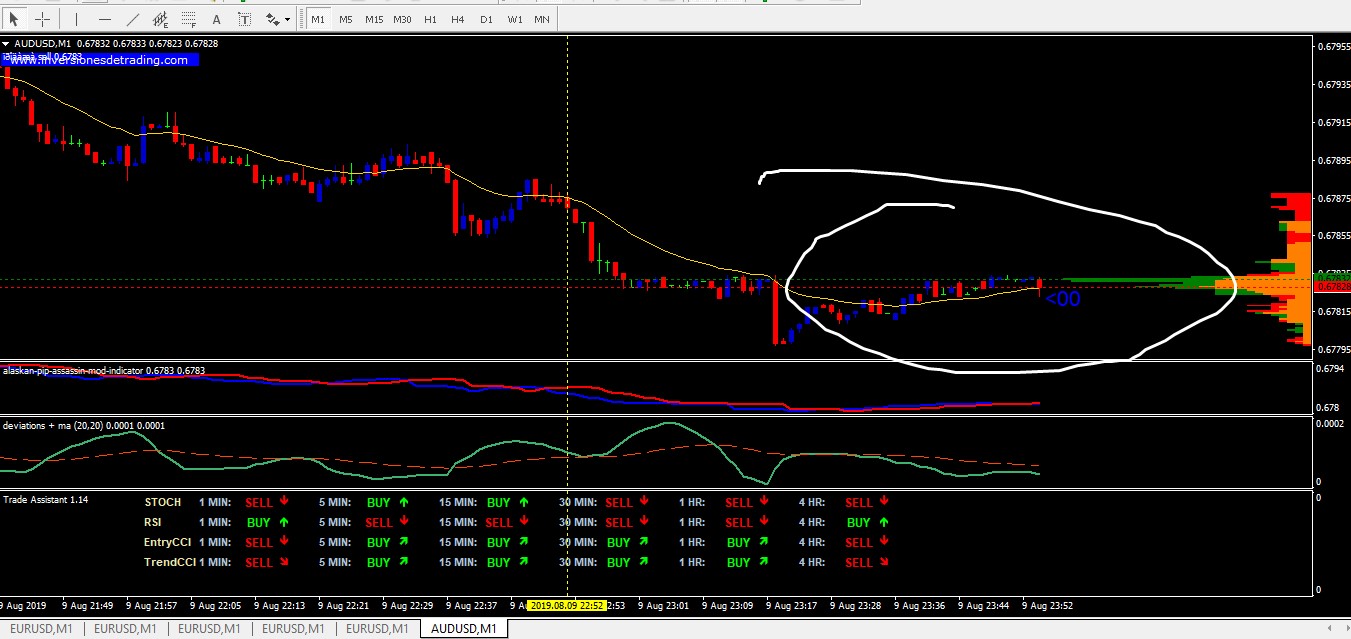
Task: Click RSI 4 HR BUY signal
Action: [867, 523]
